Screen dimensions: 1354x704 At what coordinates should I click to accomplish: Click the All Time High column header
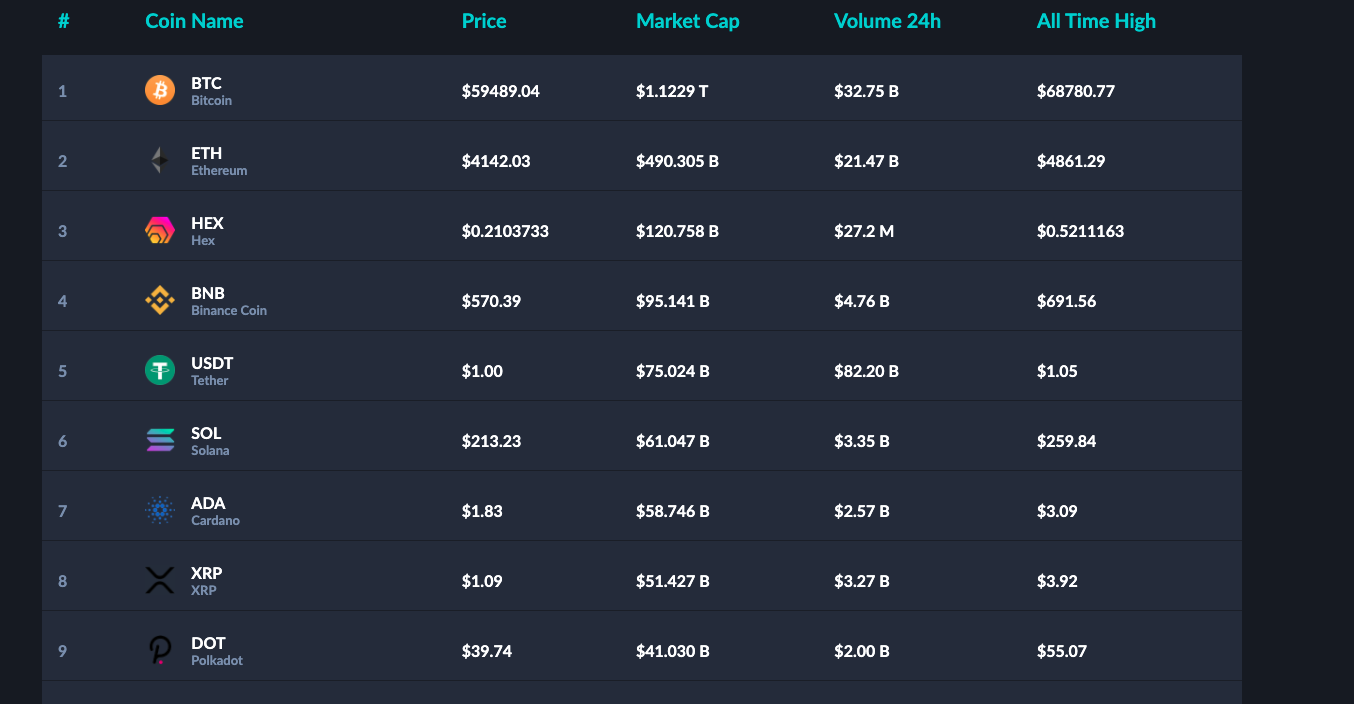click(1096, 21)
